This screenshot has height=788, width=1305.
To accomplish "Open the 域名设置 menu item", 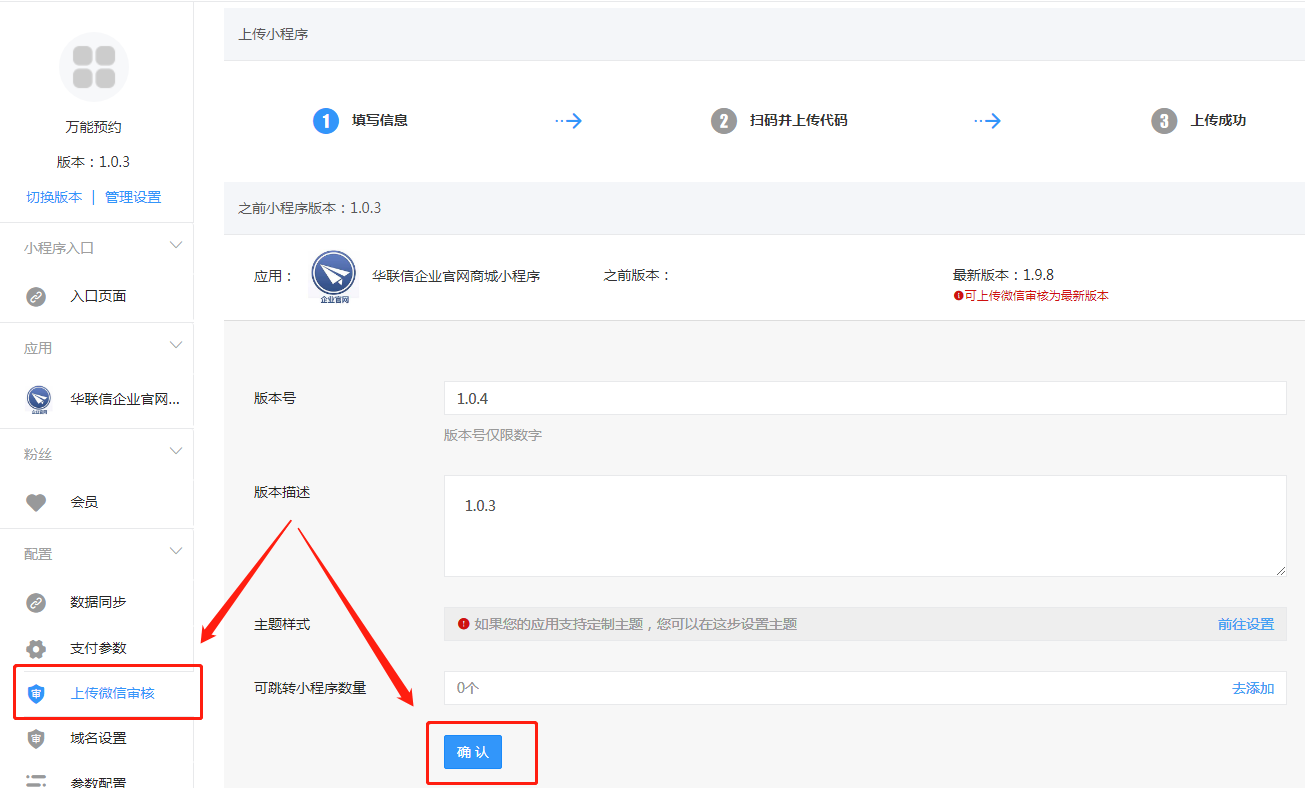I will click(96, 738).
